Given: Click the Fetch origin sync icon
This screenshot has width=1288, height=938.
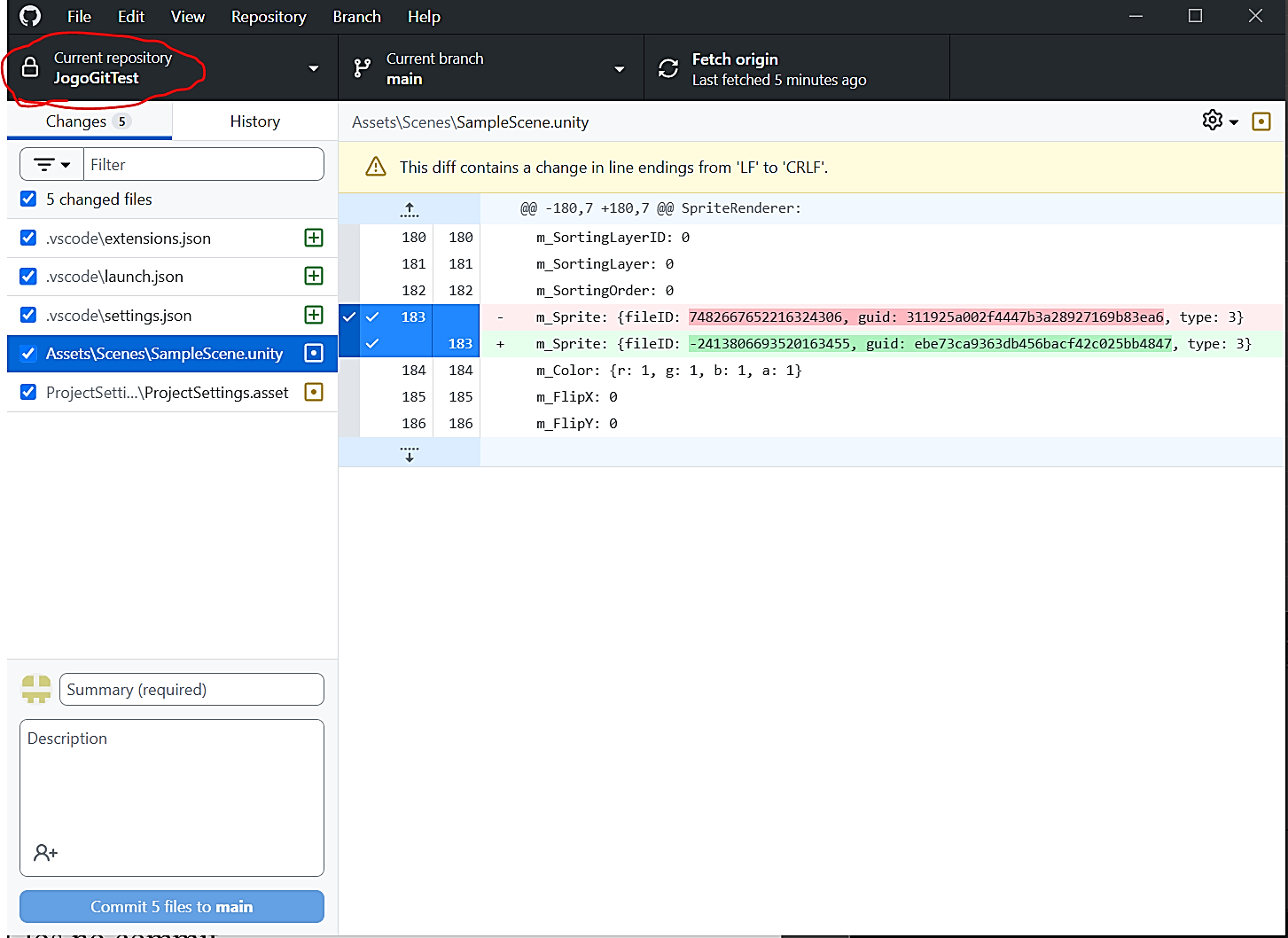Looking at the screenshot, I should coord(668,68).
